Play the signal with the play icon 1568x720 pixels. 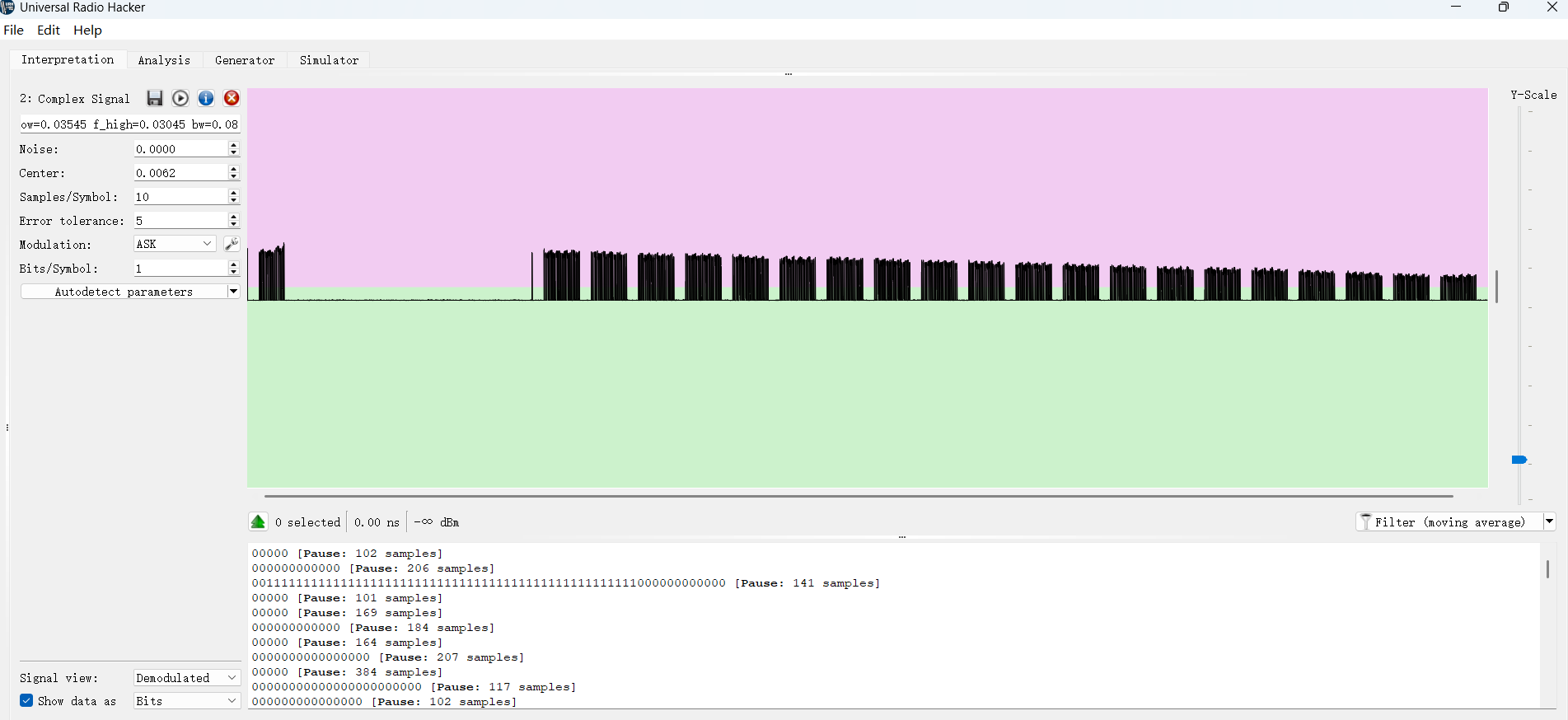180,99
